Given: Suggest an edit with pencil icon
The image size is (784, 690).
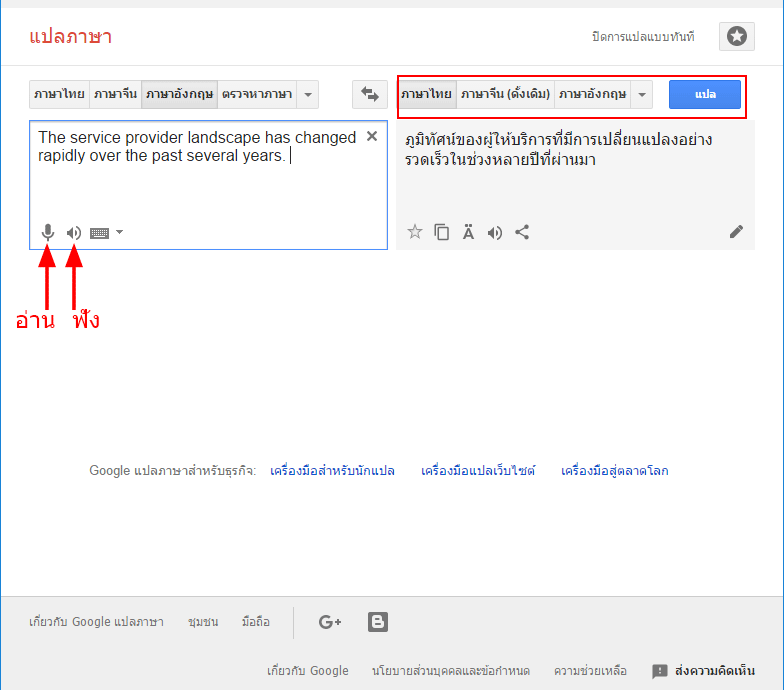Looking at the screenshot, I should pyautogui.click(x=736, y=232).
